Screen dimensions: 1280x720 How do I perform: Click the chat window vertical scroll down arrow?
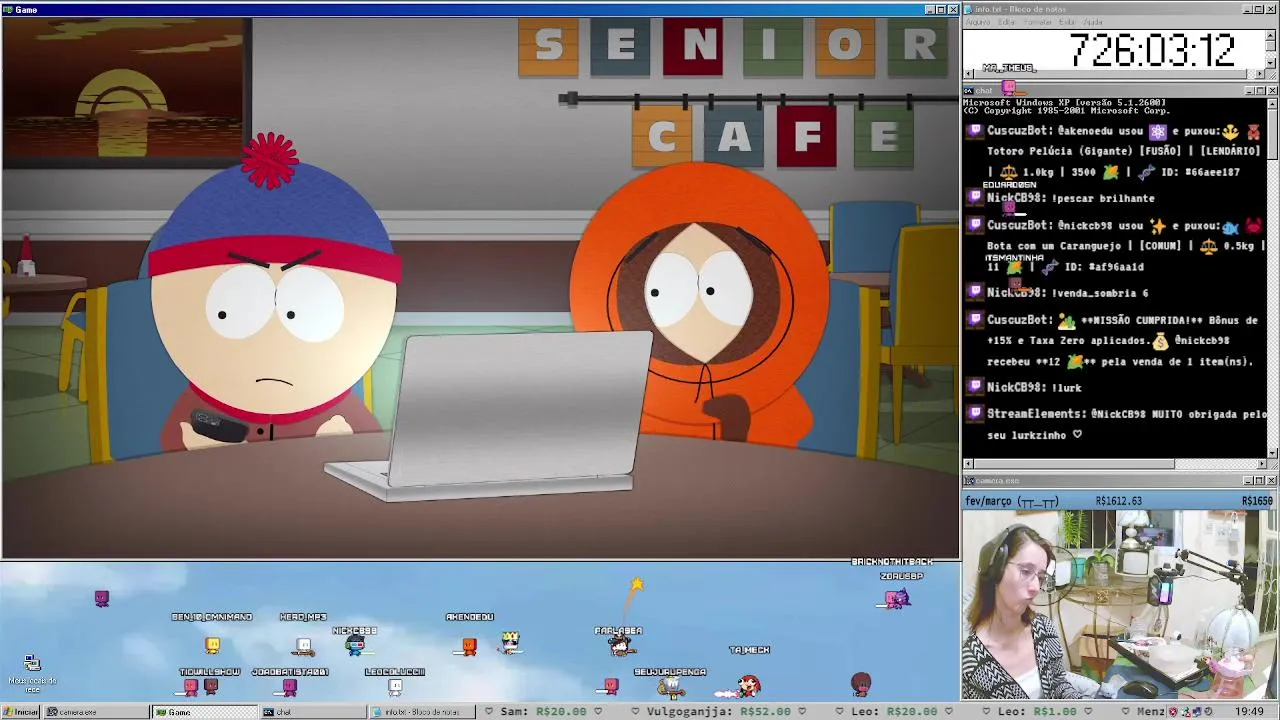tap(1272, 452)
